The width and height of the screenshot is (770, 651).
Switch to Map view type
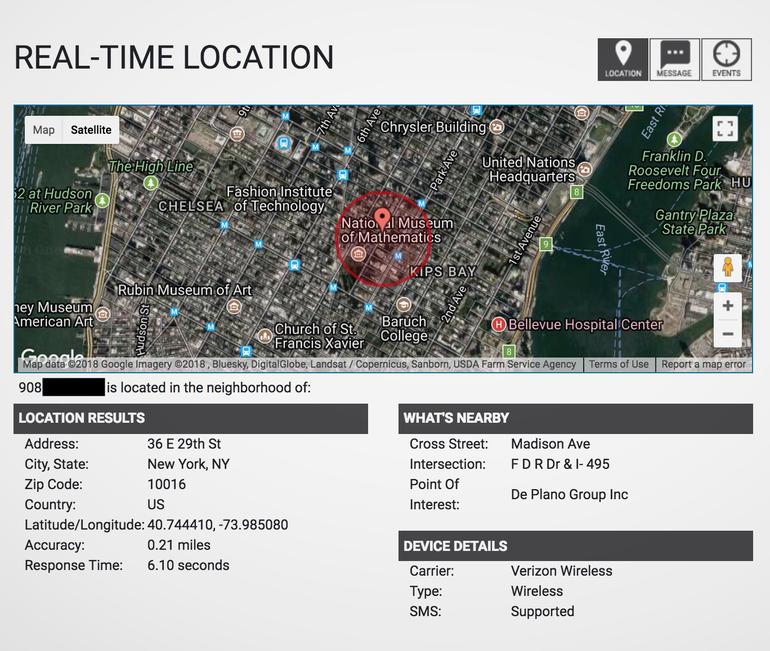click(44, 130)
